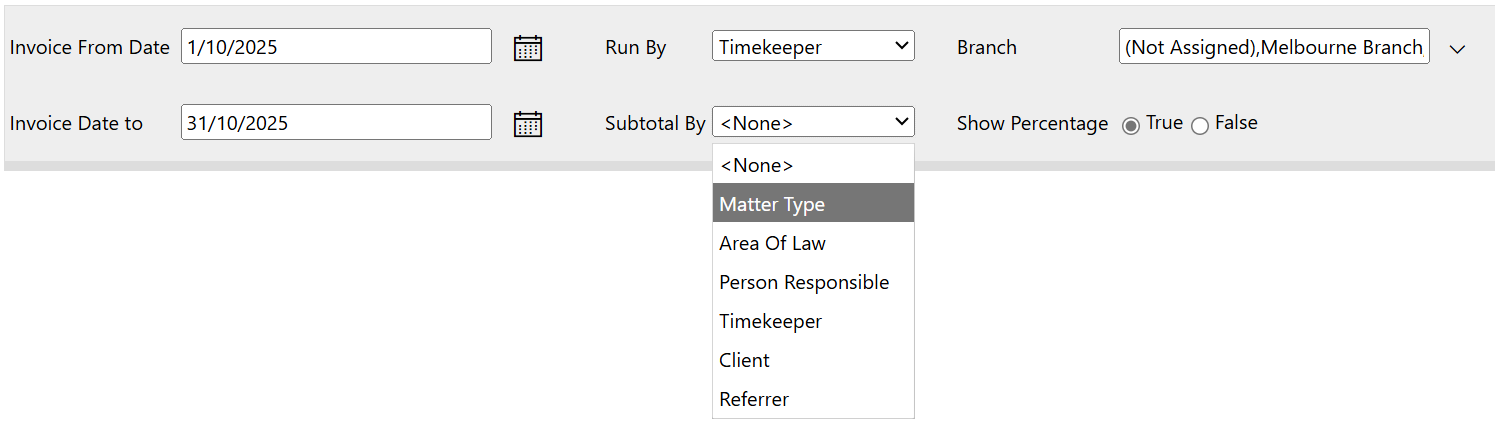The height and width of the screenshot is (428, 1495).
Task: Click the Branch text field
Action: (1273, 47)
